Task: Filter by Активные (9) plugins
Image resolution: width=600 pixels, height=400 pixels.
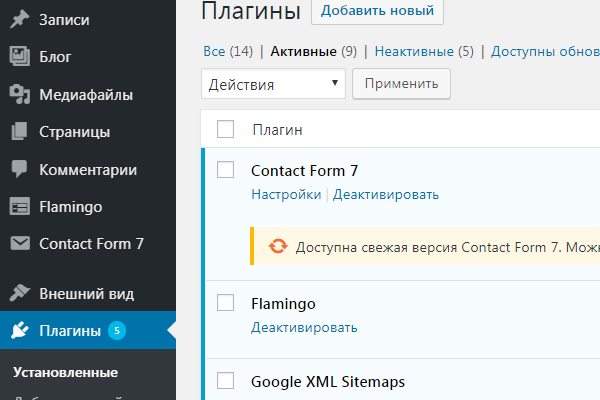Action: pos(313,51)
